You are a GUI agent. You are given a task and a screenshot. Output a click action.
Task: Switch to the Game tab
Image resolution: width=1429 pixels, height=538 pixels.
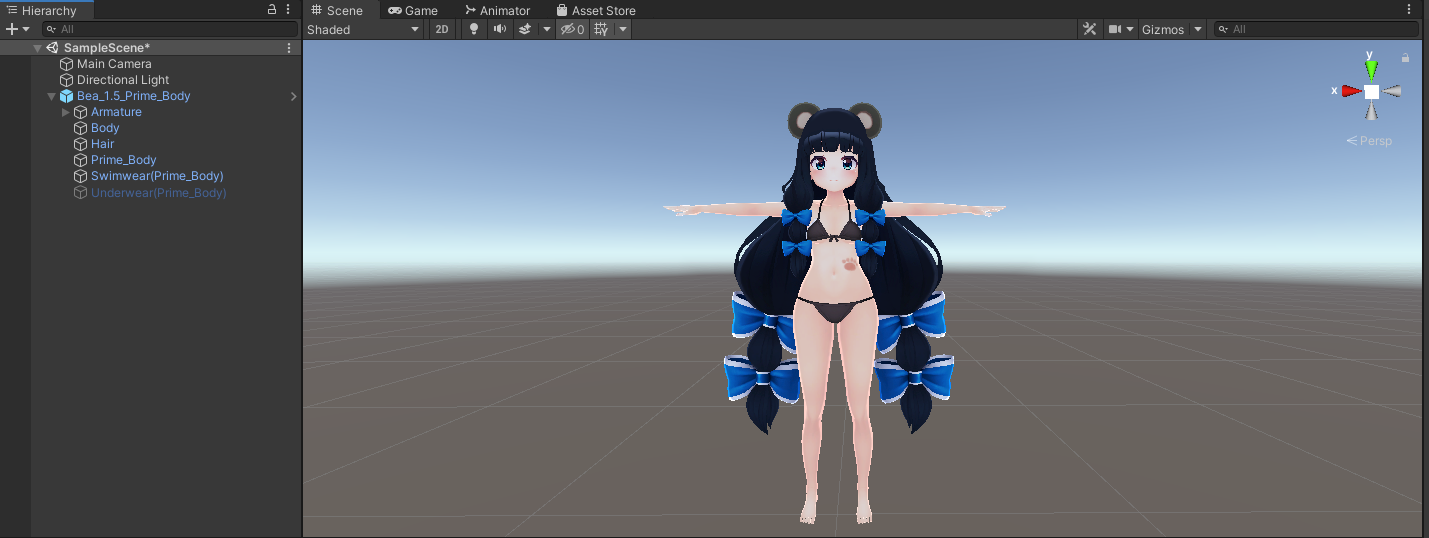(x=413, y=10)
